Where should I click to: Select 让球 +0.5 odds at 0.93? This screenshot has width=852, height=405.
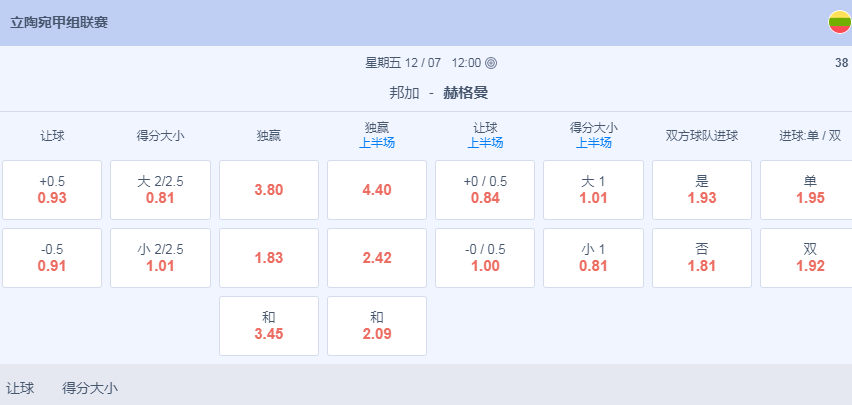point(52,190)
